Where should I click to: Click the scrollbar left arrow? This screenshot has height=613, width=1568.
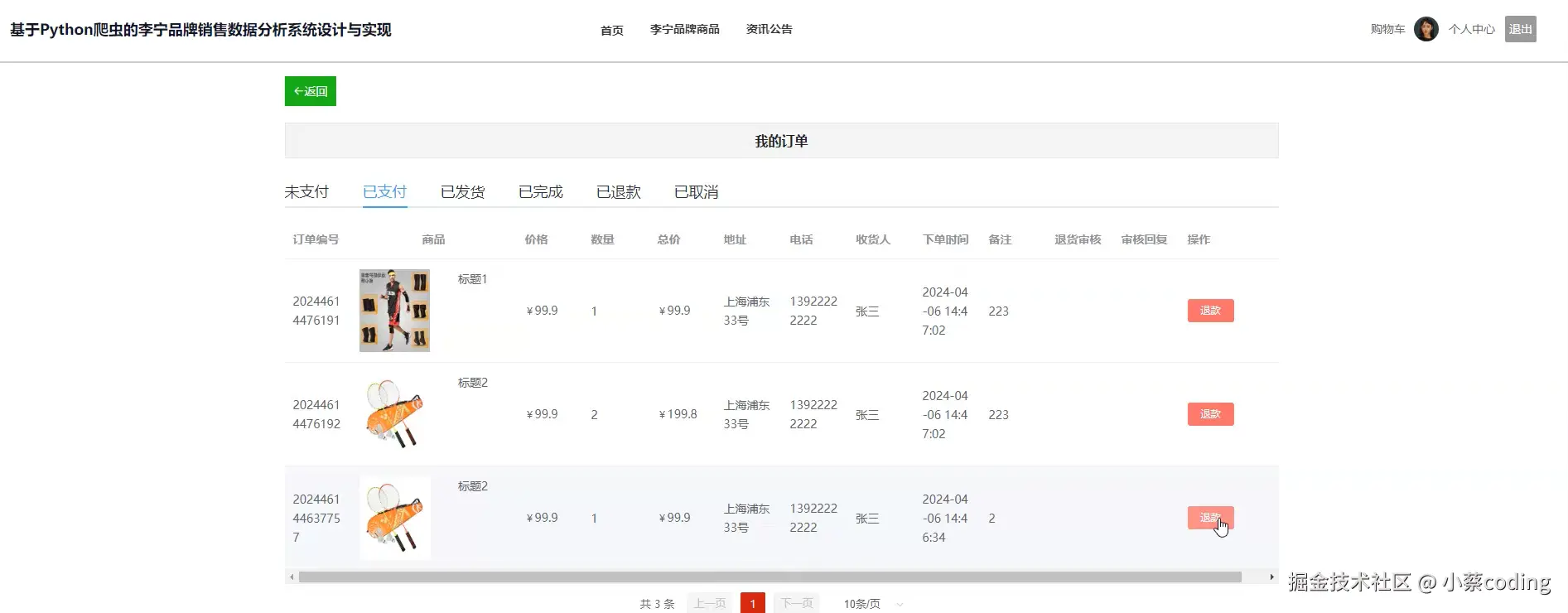(292, 577)
